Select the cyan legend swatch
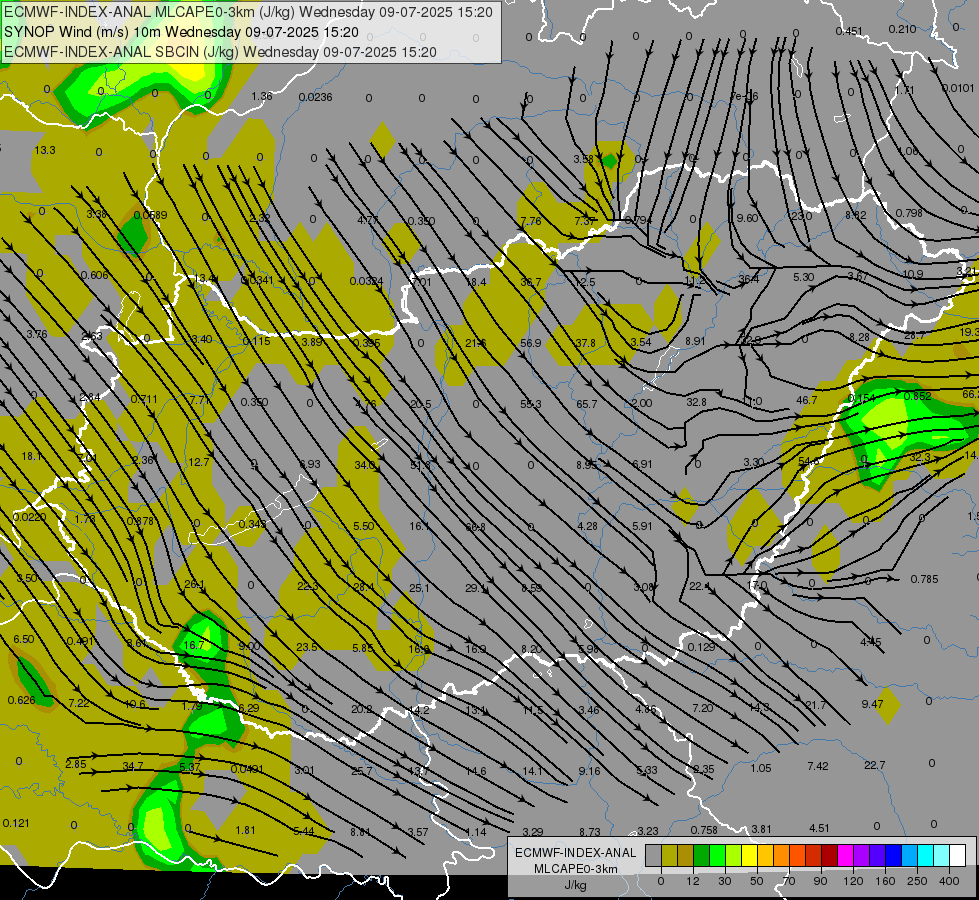 pyautogui.click(x=925, y=855)
